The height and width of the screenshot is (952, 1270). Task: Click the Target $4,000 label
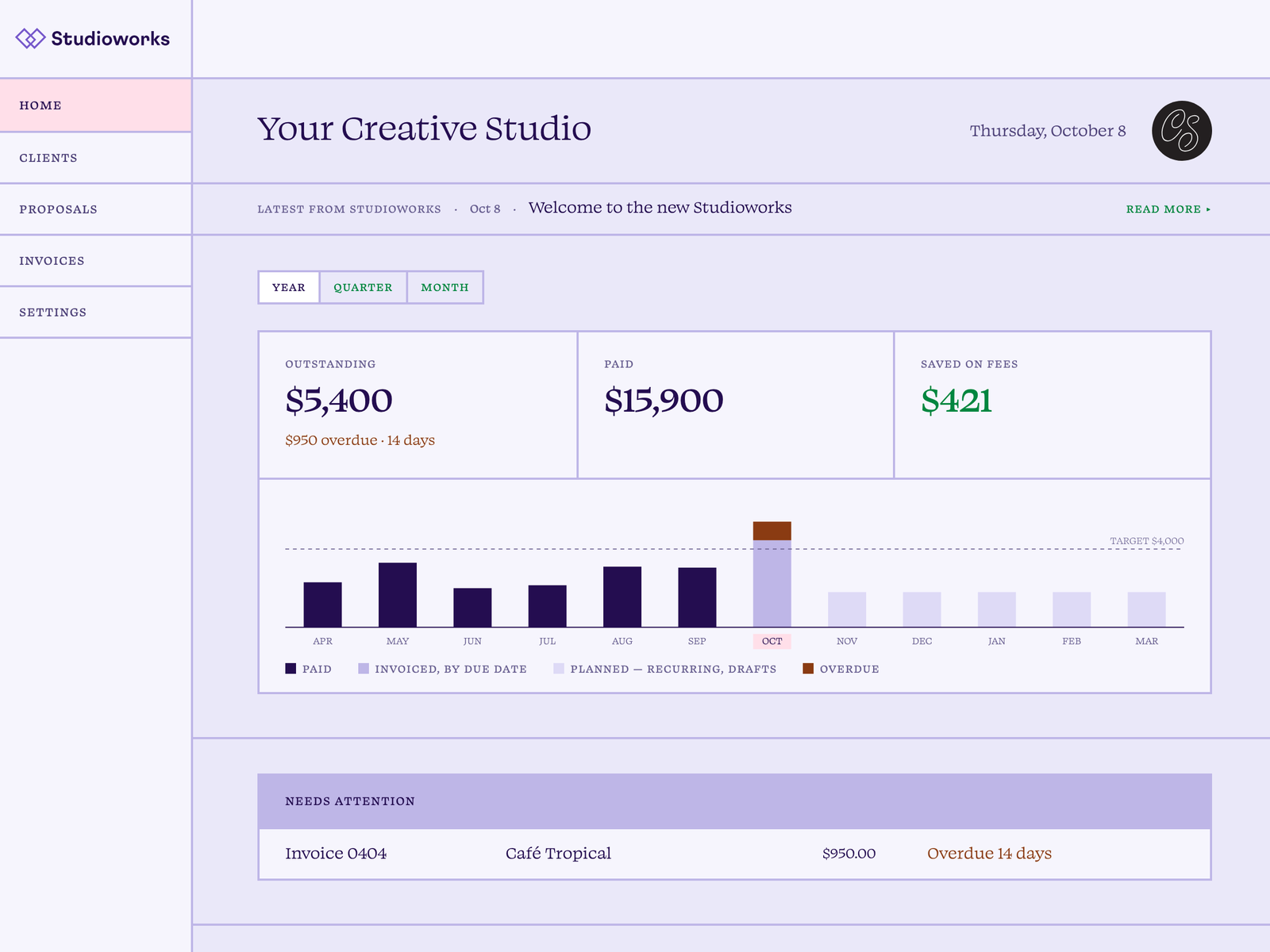click(1147, 541)
